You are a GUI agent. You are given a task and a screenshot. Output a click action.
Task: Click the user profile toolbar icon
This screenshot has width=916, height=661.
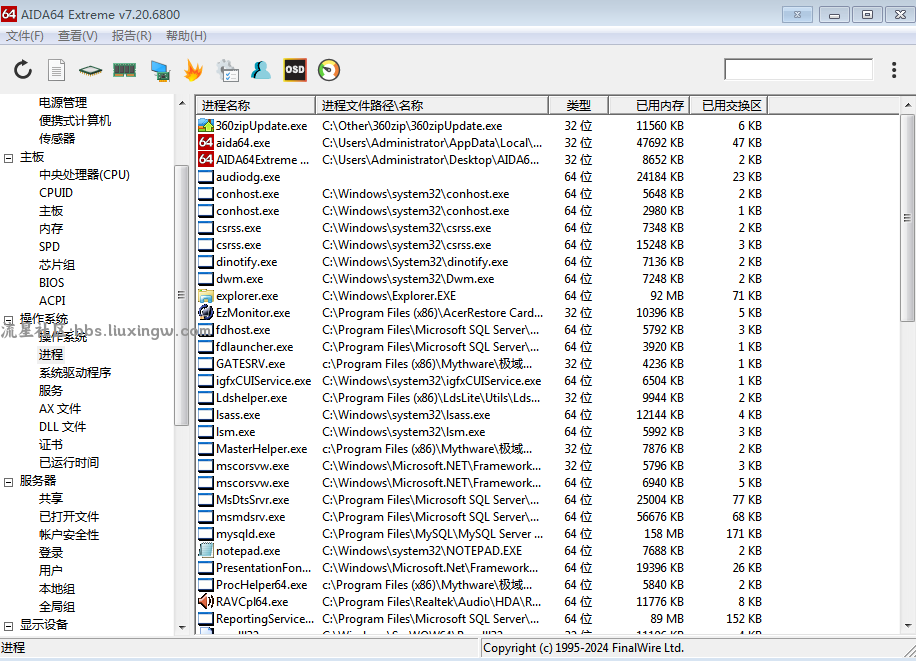coord(261,70)
